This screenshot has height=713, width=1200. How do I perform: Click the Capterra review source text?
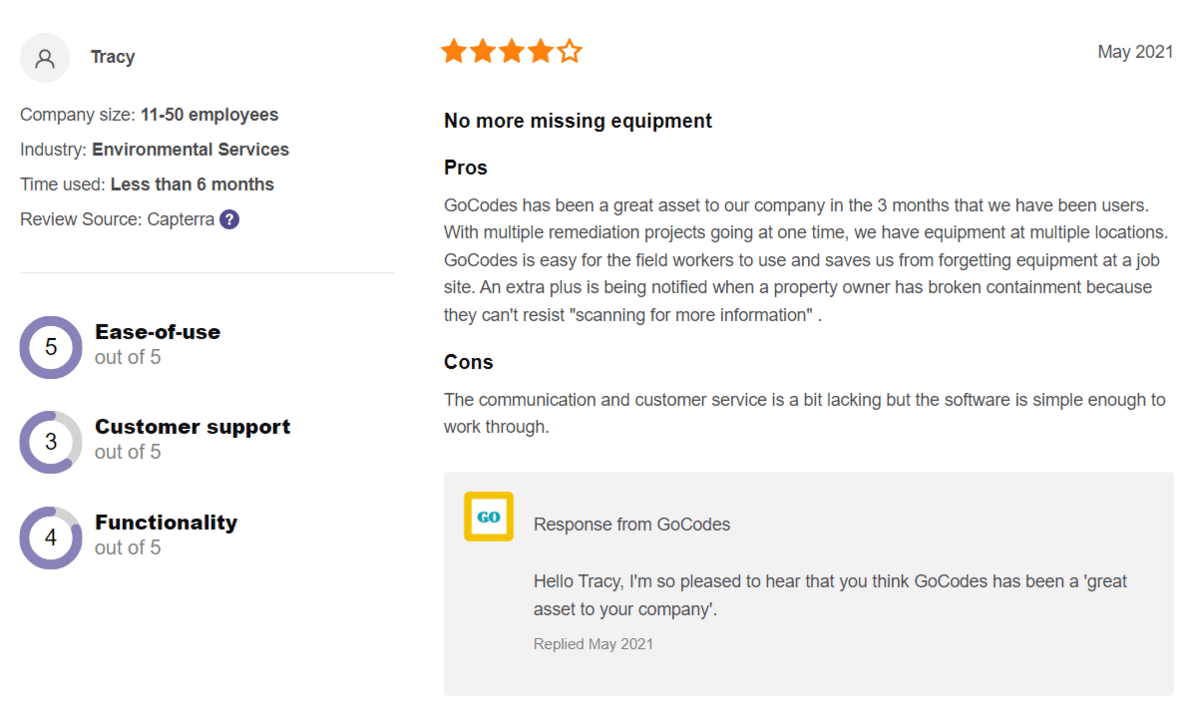click(x=181, y=219)
